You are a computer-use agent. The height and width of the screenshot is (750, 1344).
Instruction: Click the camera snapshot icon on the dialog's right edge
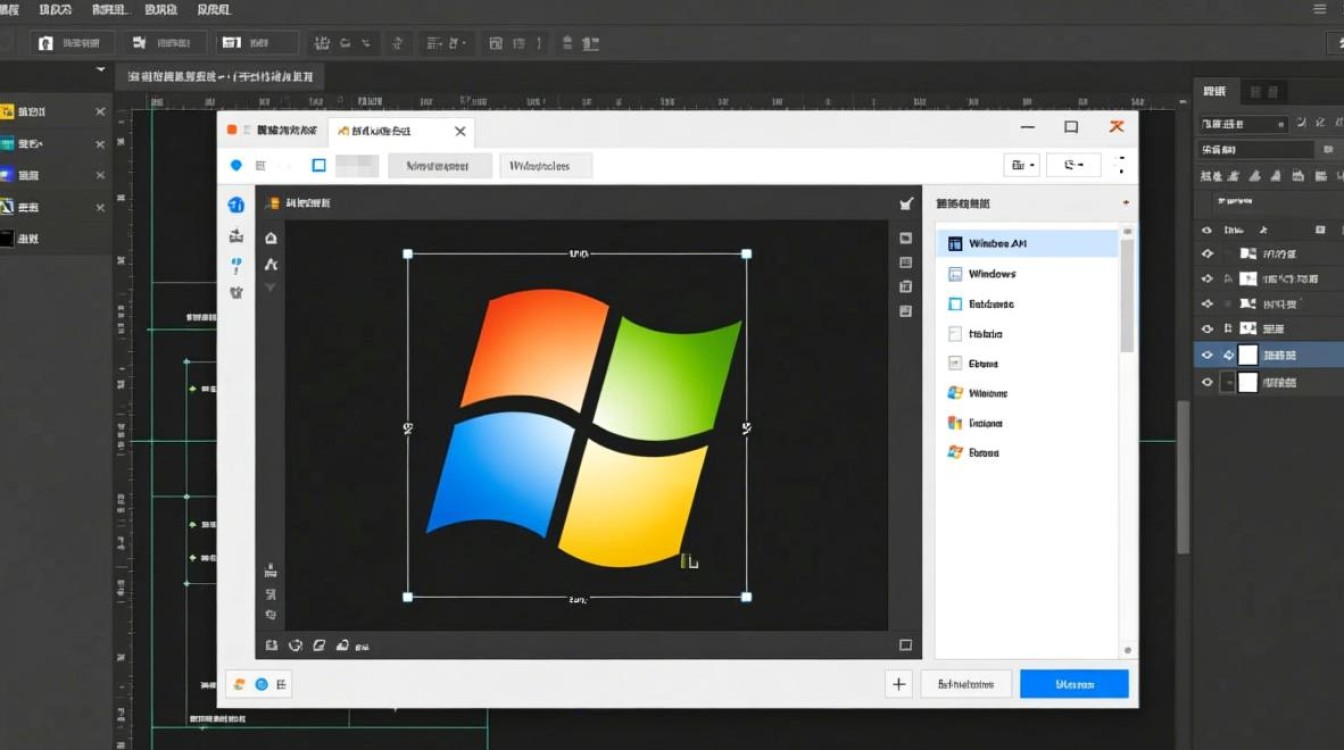(905, 238)
